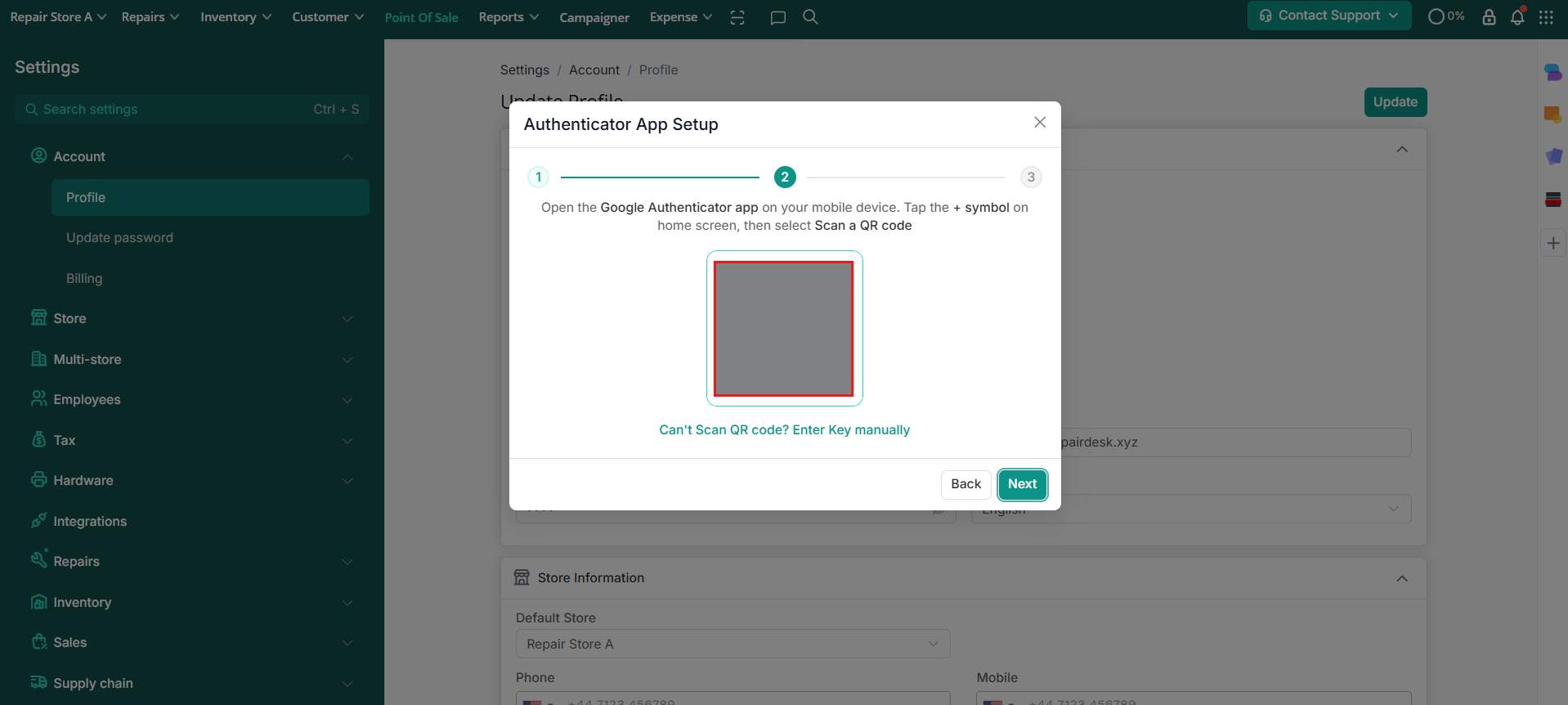
Task: Click step 1 in setup wizard
Action: pos(538,177)
